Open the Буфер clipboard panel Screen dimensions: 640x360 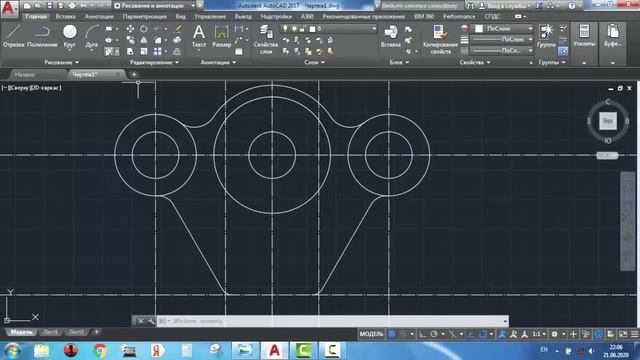[x=613, y=36]
